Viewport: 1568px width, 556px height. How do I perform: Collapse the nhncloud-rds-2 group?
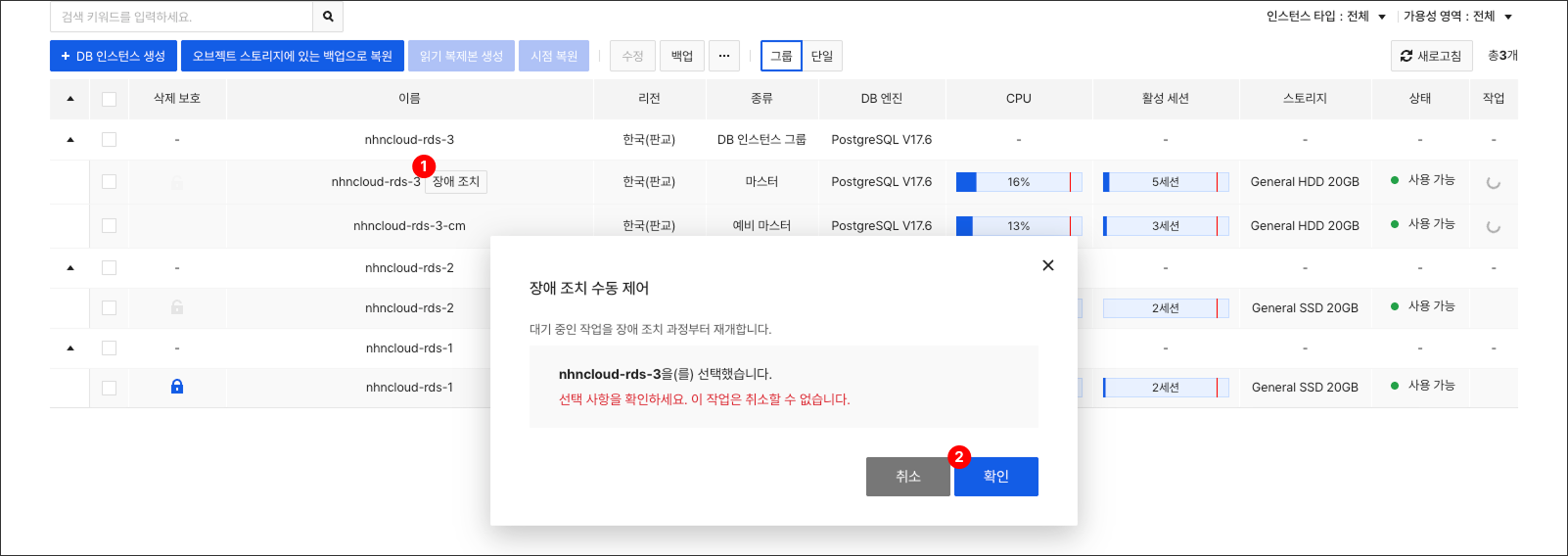point(70,268)
